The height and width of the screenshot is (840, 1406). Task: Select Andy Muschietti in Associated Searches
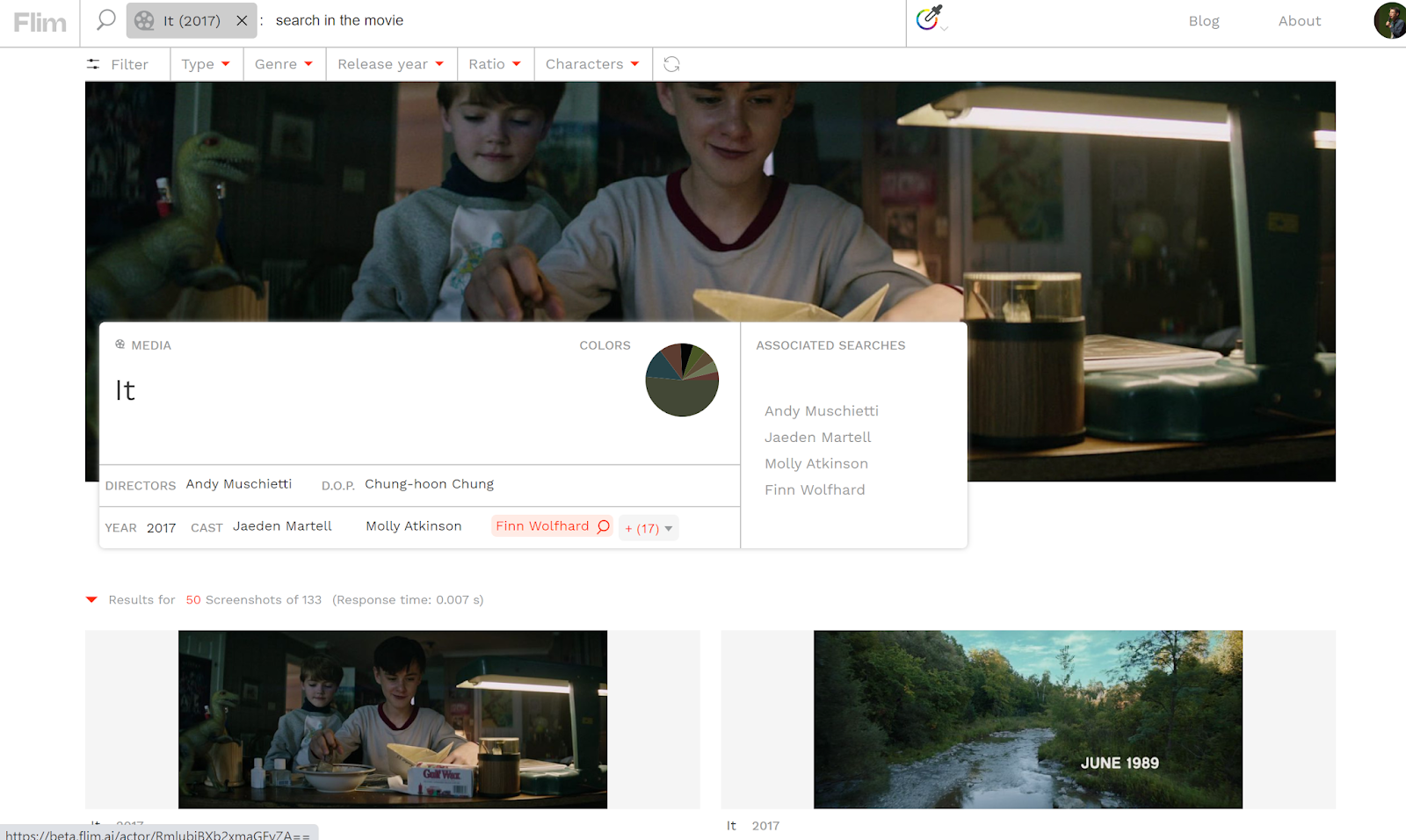[822, 411]
